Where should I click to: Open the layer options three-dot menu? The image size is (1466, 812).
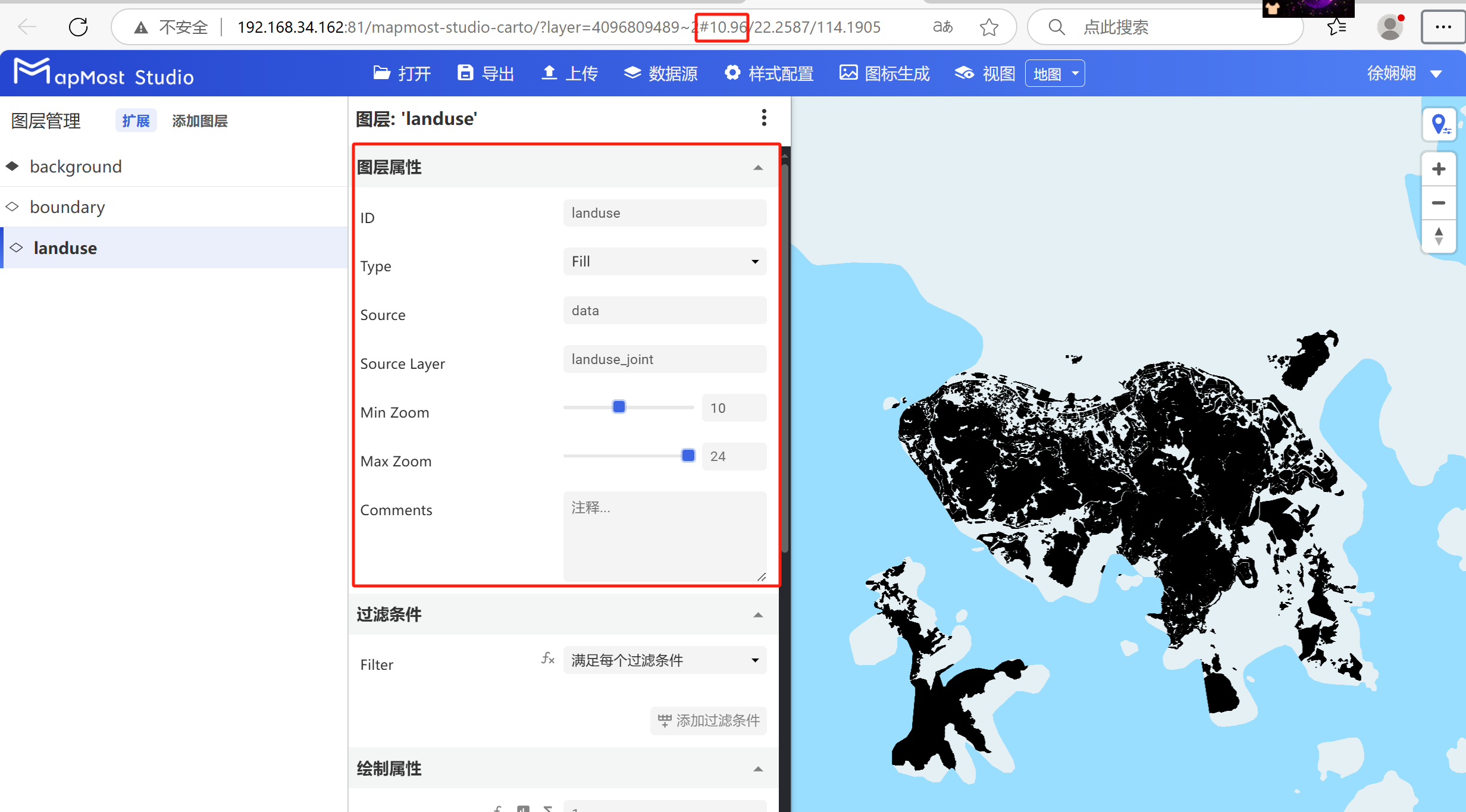point(765,118)
